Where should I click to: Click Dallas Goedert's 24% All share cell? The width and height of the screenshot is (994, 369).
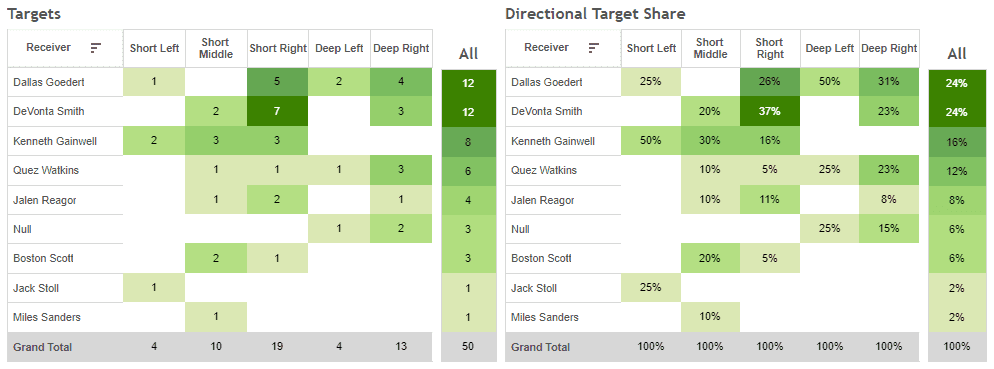click(x=957, y=82)
